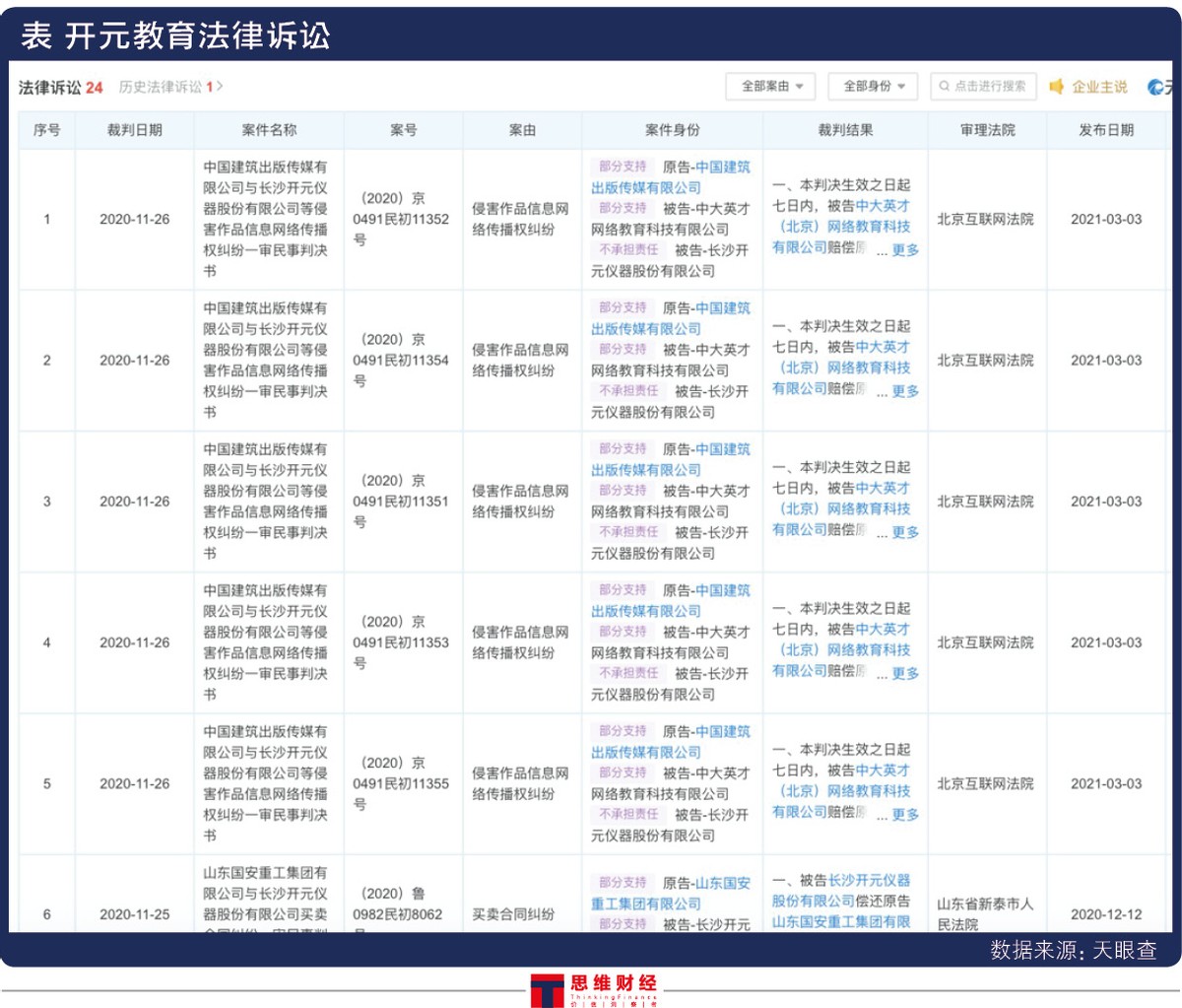Screen dimensions: 1182x1008
Task: Expand the 全部案由 dropdown
Action: pos(771,87)
